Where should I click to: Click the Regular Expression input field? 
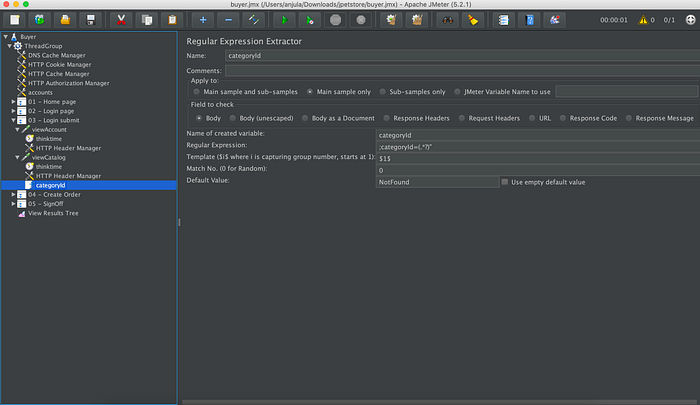pos(538,147)
